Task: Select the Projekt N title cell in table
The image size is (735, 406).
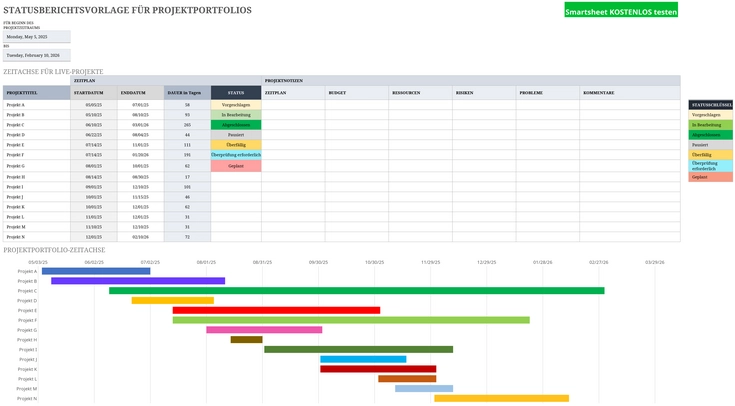Action: [37, 237]
